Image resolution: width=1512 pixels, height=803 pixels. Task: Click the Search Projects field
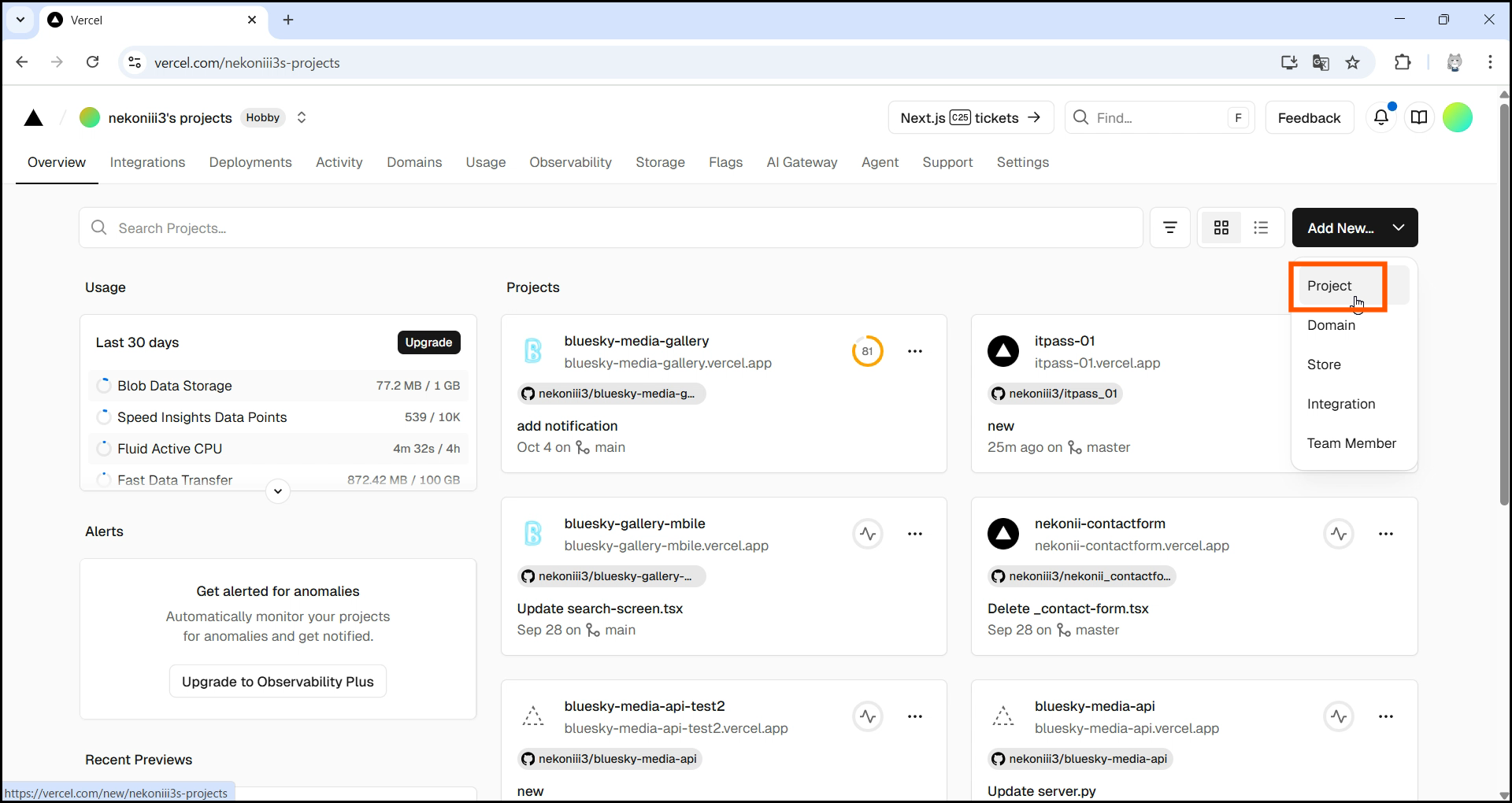pyautogui.click(x=611, y=228)
